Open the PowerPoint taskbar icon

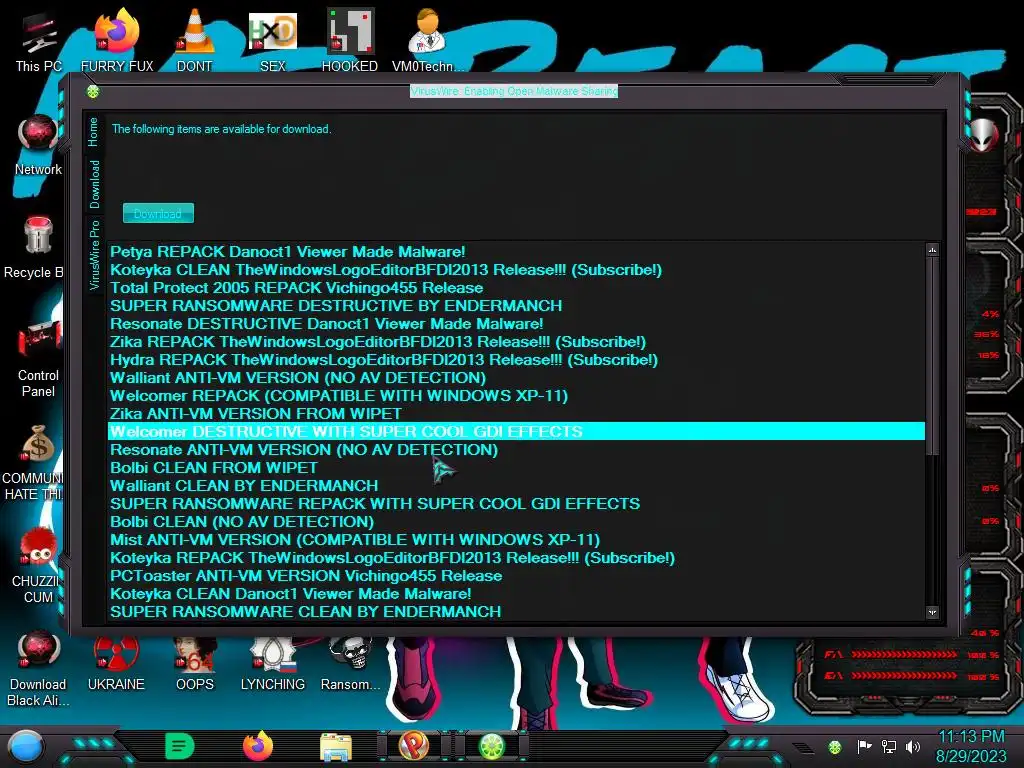(x=413, y=746)
